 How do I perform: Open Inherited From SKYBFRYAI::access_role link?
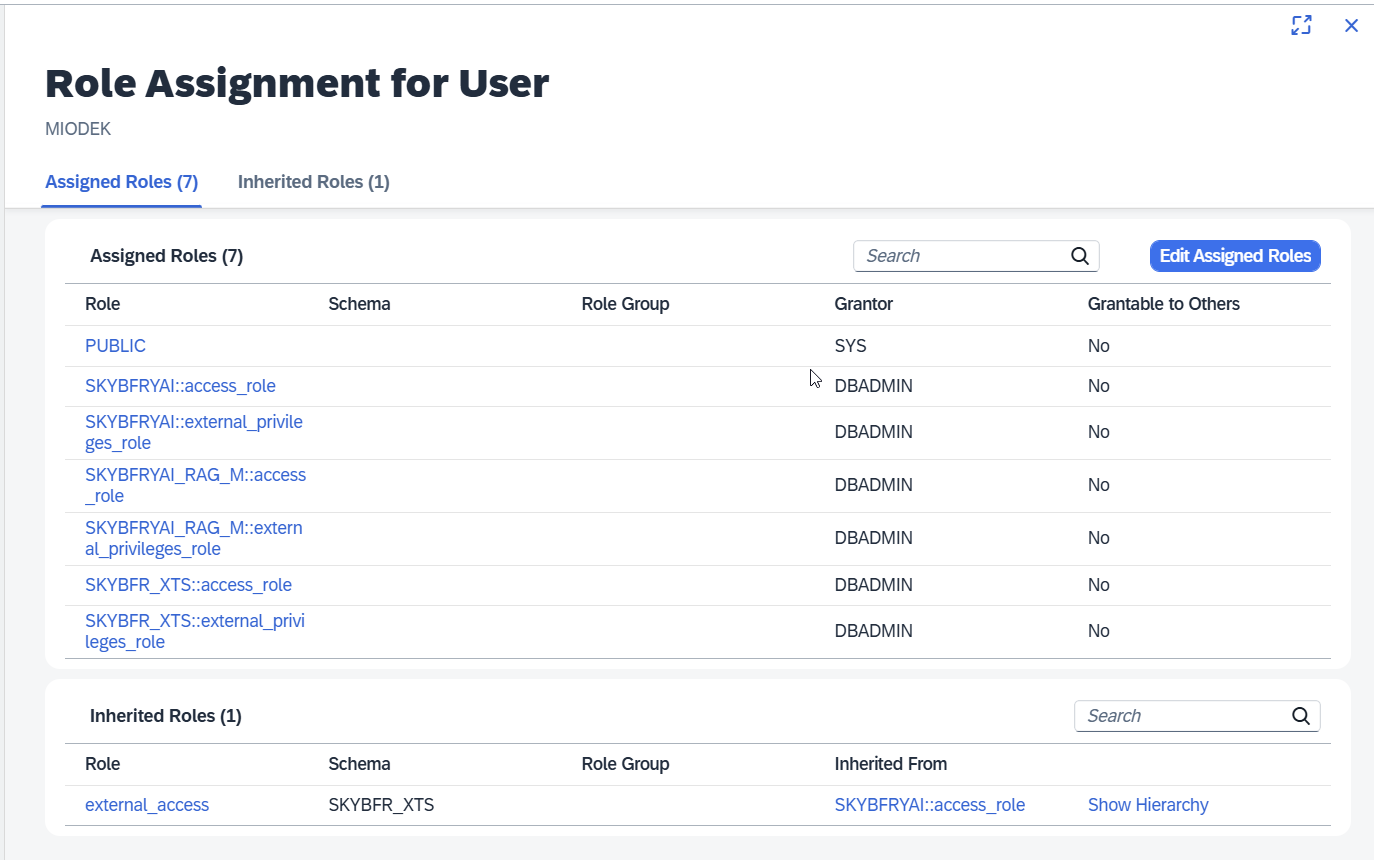(930, 805)
